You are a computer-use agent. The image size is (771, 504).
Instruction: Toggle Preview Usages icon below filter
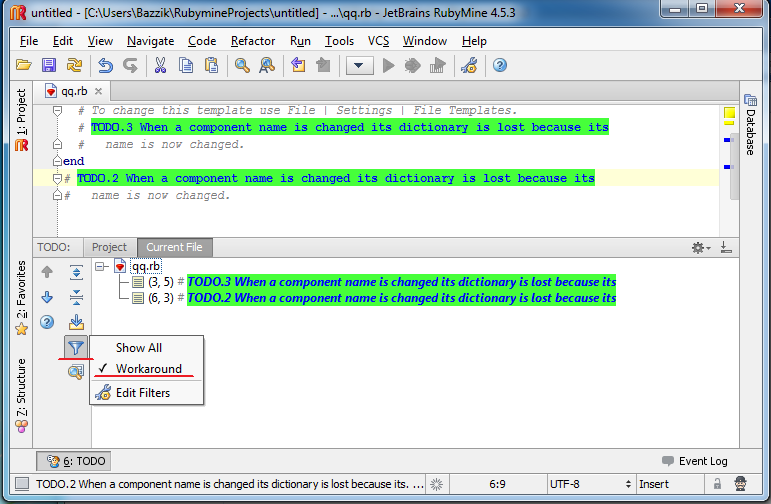click(x=76, y=372)
